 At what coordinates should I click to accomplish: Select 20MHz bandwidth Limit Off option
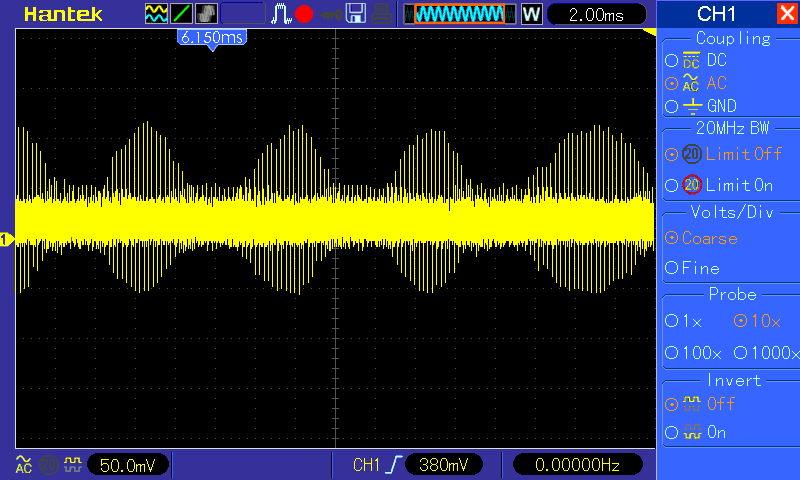pos(671,154)
